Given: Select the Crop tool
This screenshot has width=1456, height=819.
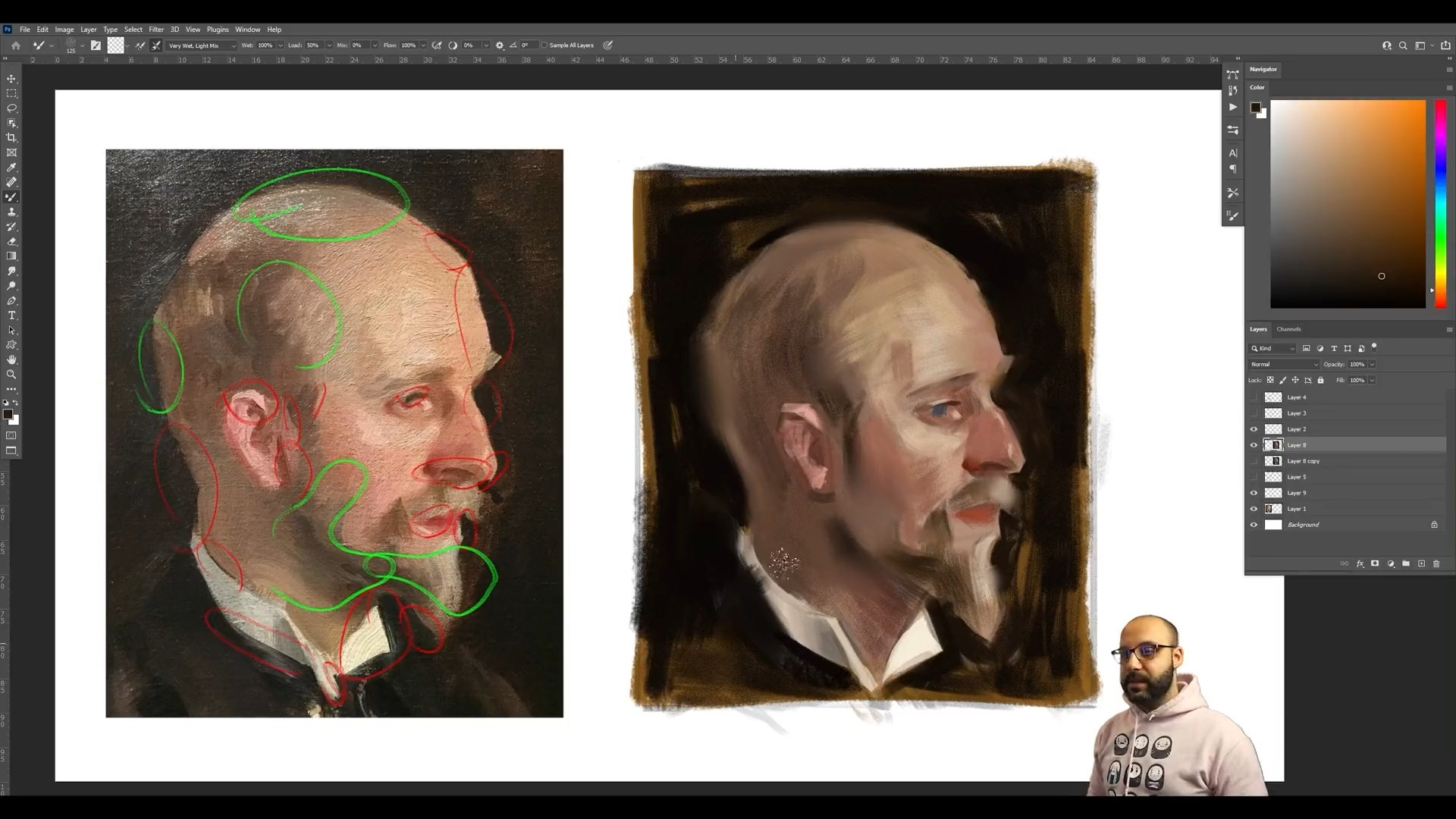Looking at the screenshot, I should coord(11,138).
